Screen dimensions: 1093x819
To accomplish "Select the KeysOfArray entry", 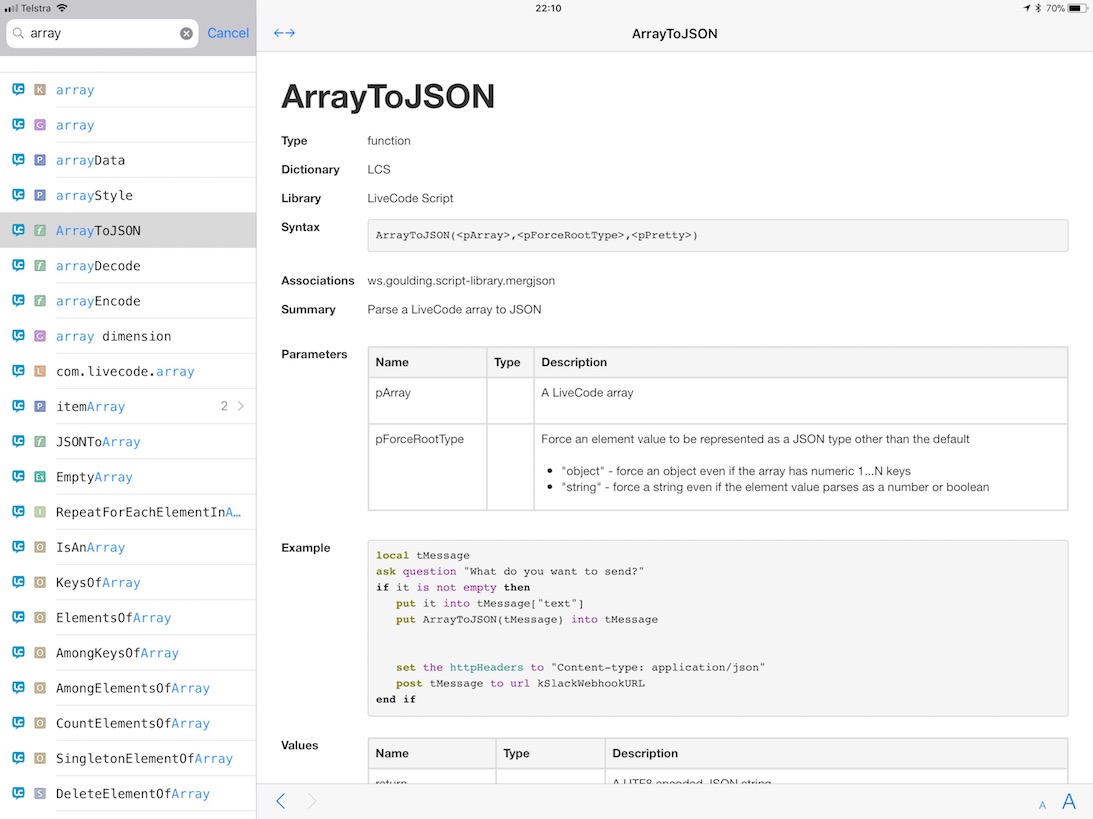I will click(98, 583).
